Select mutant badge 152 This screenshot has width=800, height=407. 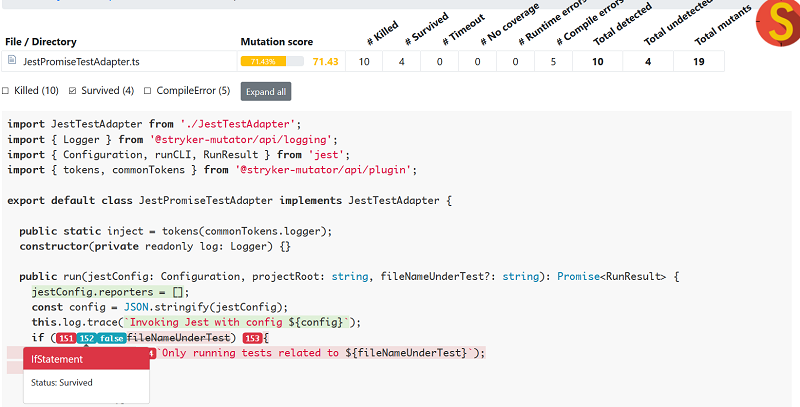(x=87, y=338)
